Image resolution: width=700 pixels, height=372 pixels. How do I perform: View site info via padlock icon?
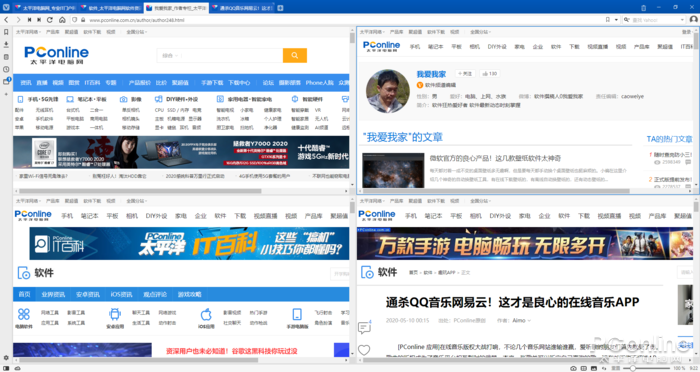83,20
